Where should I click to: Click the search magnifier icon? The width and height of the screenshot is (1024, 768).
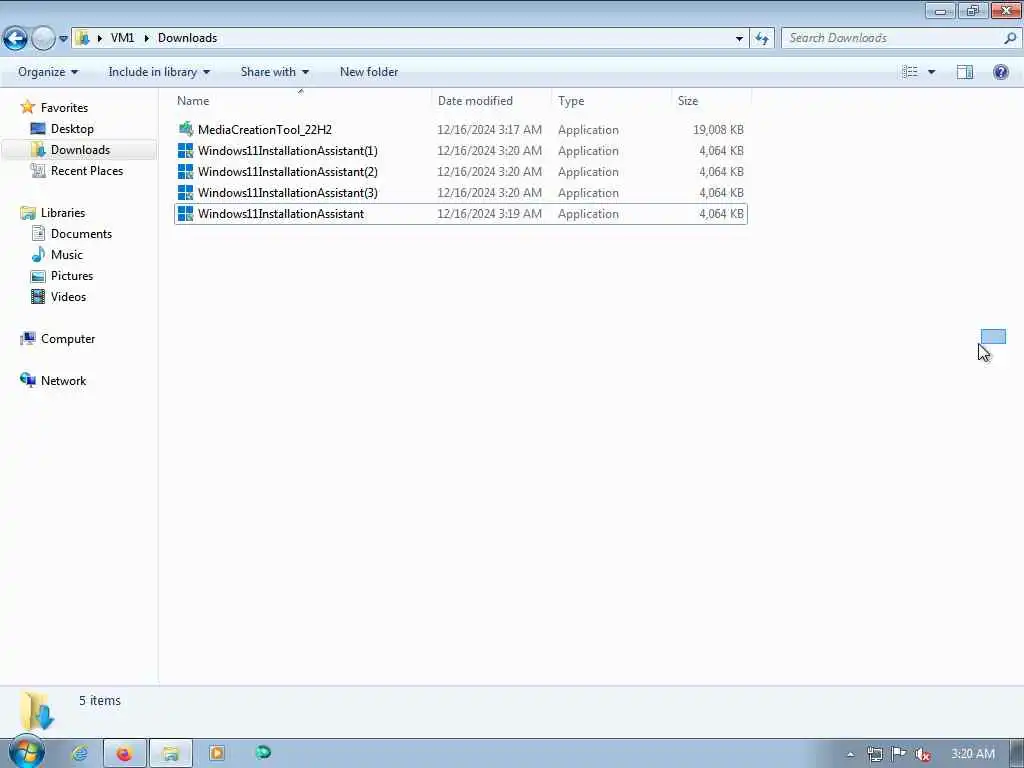click(x=1010, y=38)
